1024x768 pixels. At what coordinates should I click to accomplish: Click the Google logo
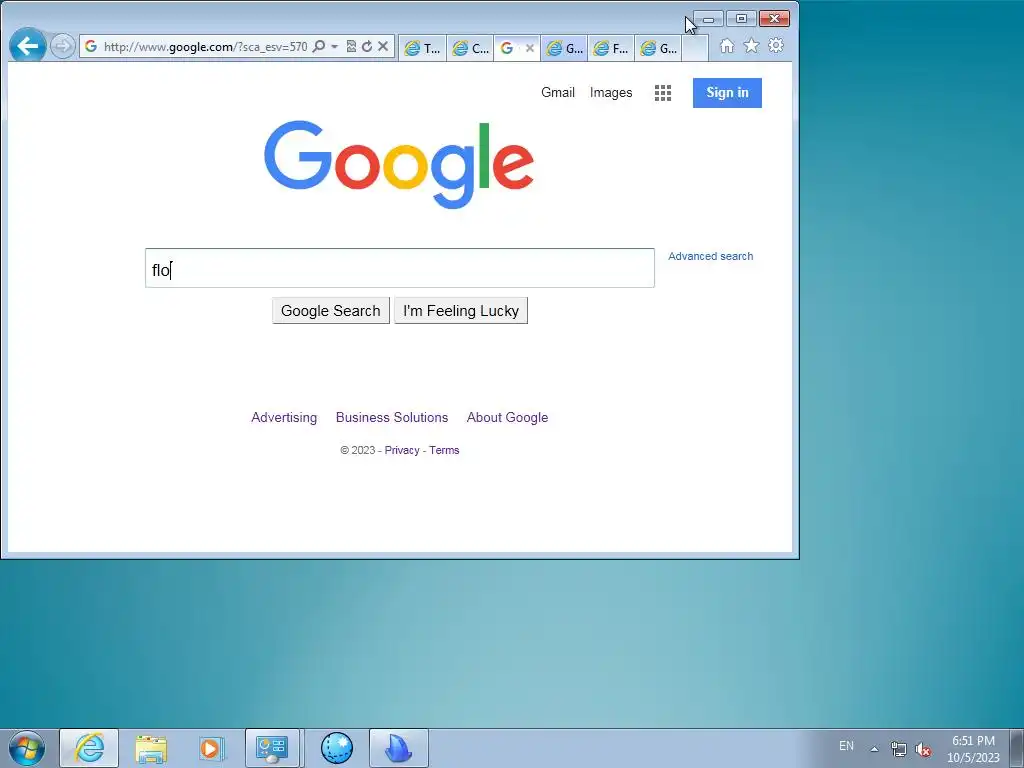[399, 164]
